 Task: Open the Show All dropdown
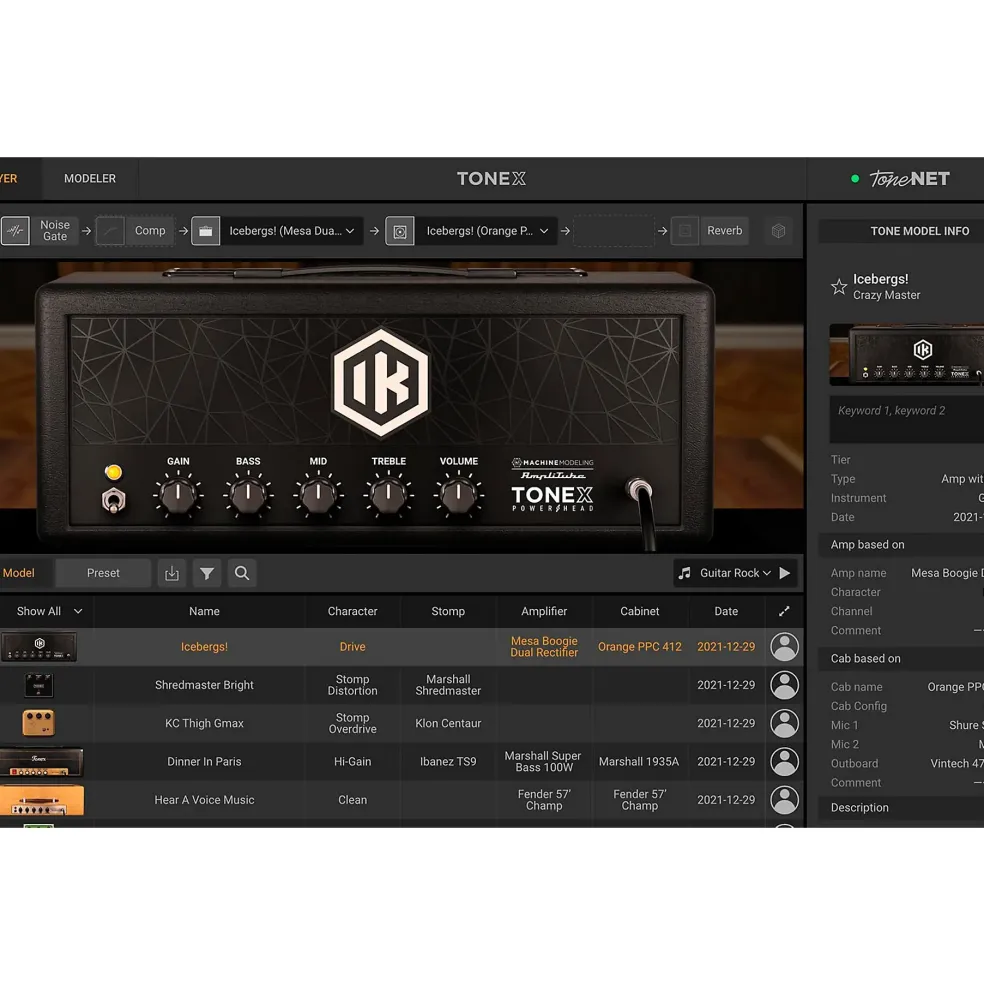tap(48, 611)
